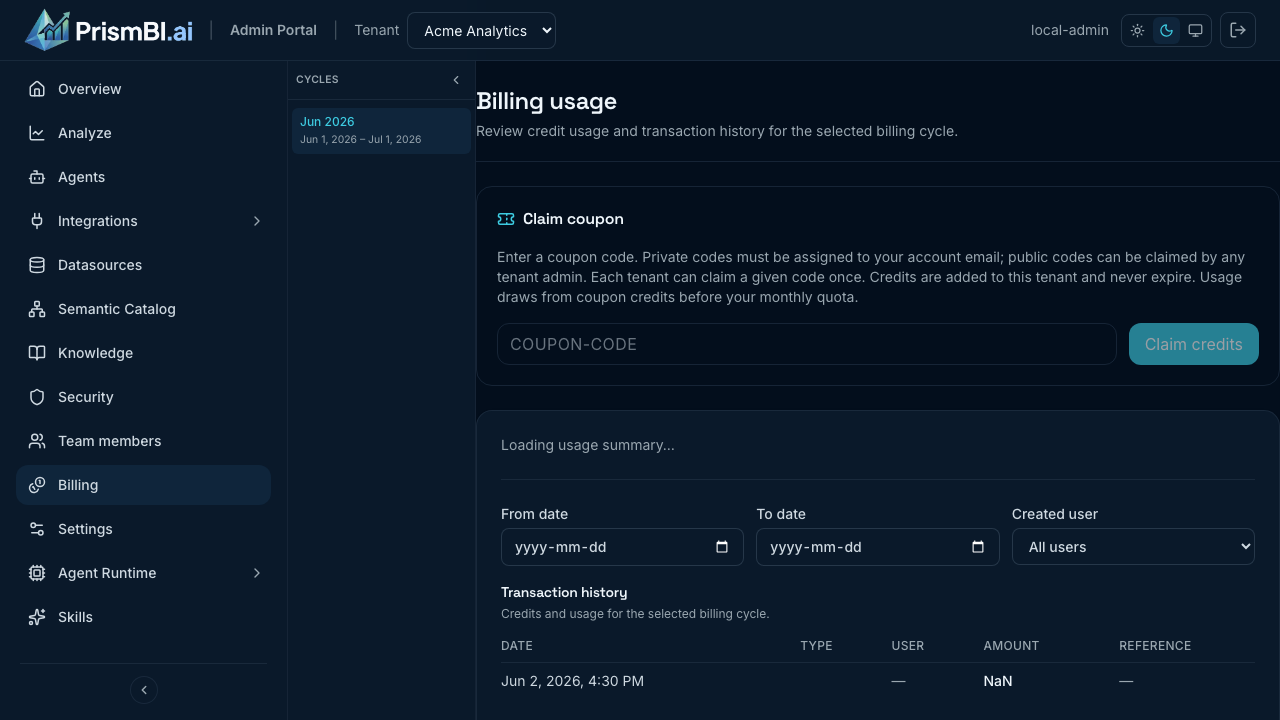The image size is (1280, 720).
Task: Click the local-admin username
Action: (x=1070, y=30)
